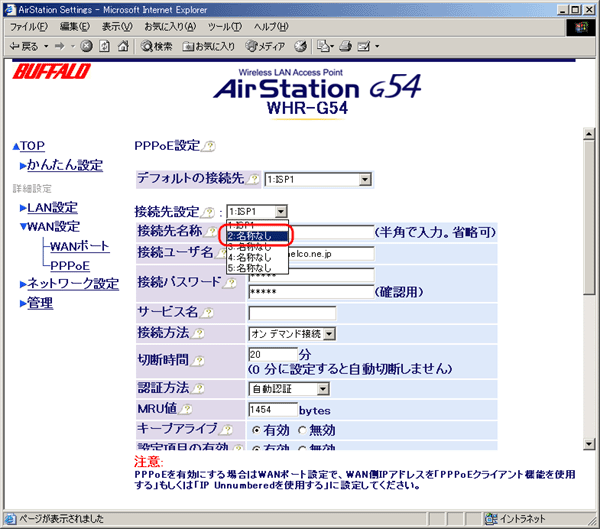
Task: Open help icon beside 認証方法
Action: click(198, 389)
